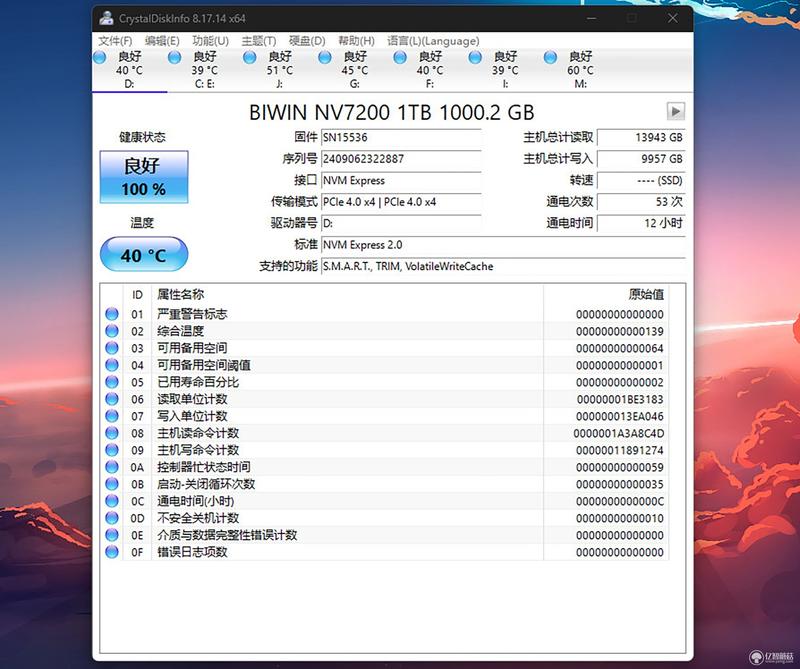Click the status dot for 通电时间(小时)

point(112,501)
